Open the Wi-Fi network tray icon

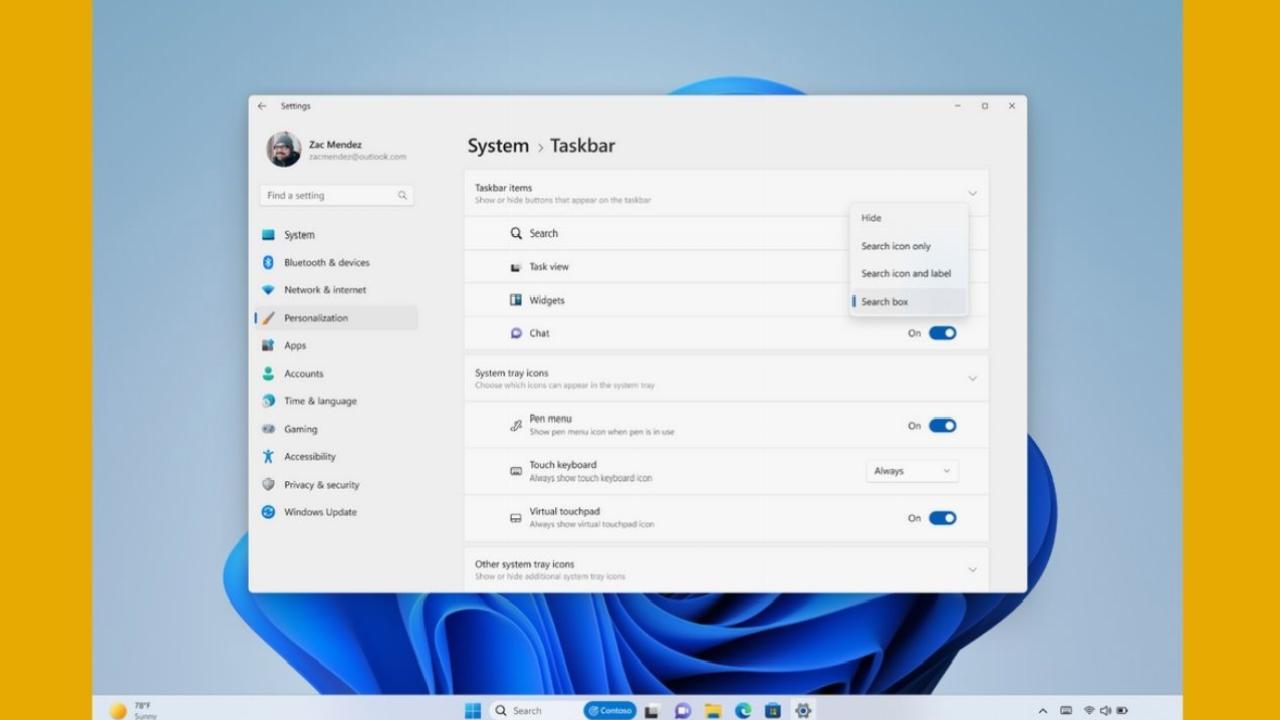[x=1089, y=711]
